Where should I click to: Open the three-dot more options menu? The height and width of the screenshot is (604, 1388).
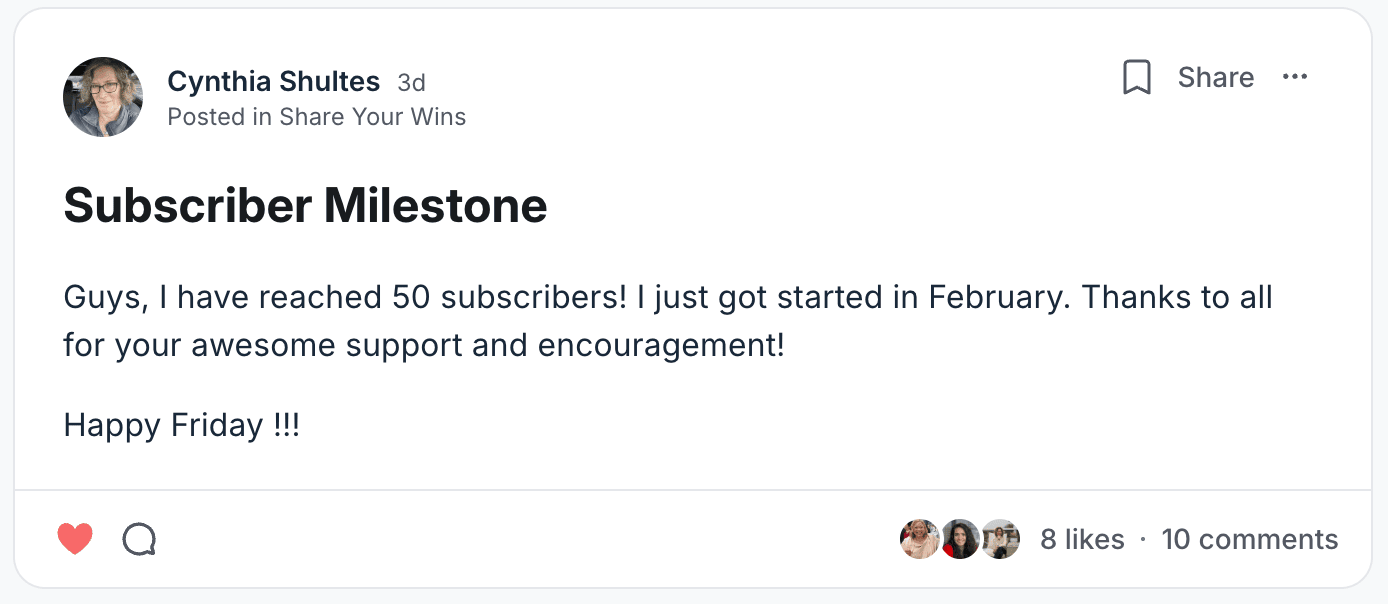(1295, 78)
